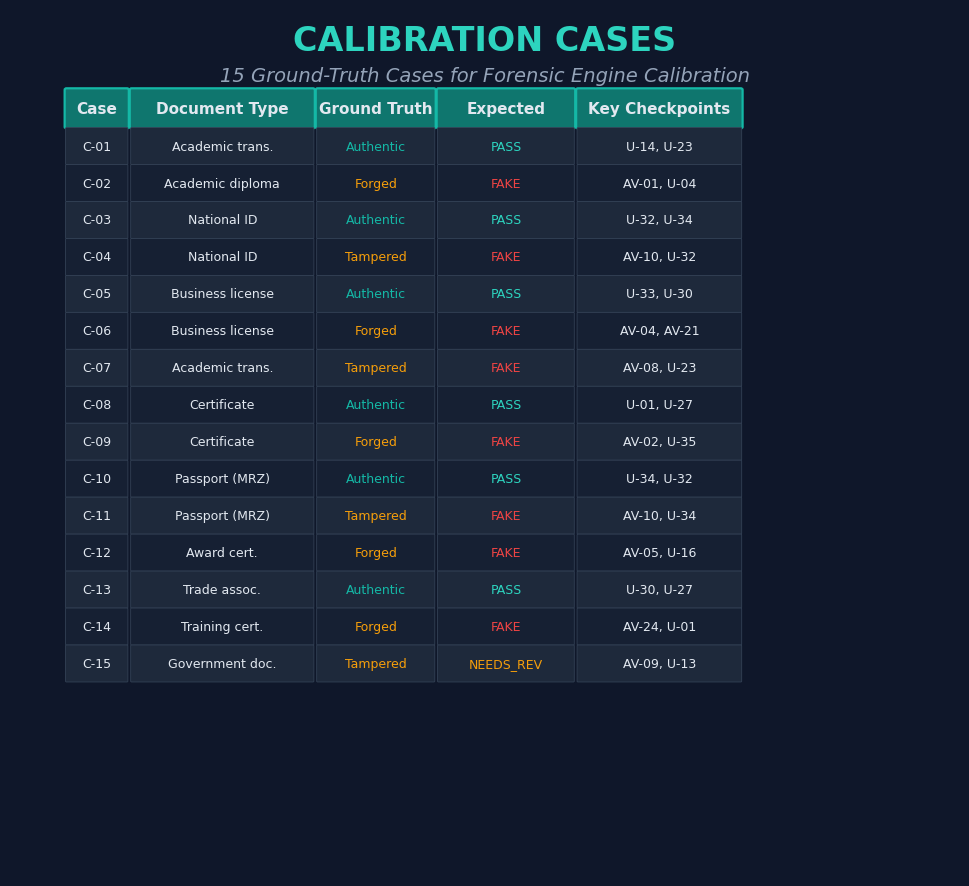Screen dimensions: 969x886
Task: Click the Trade assoc. document cell
Action: click(x=221, y=589)
